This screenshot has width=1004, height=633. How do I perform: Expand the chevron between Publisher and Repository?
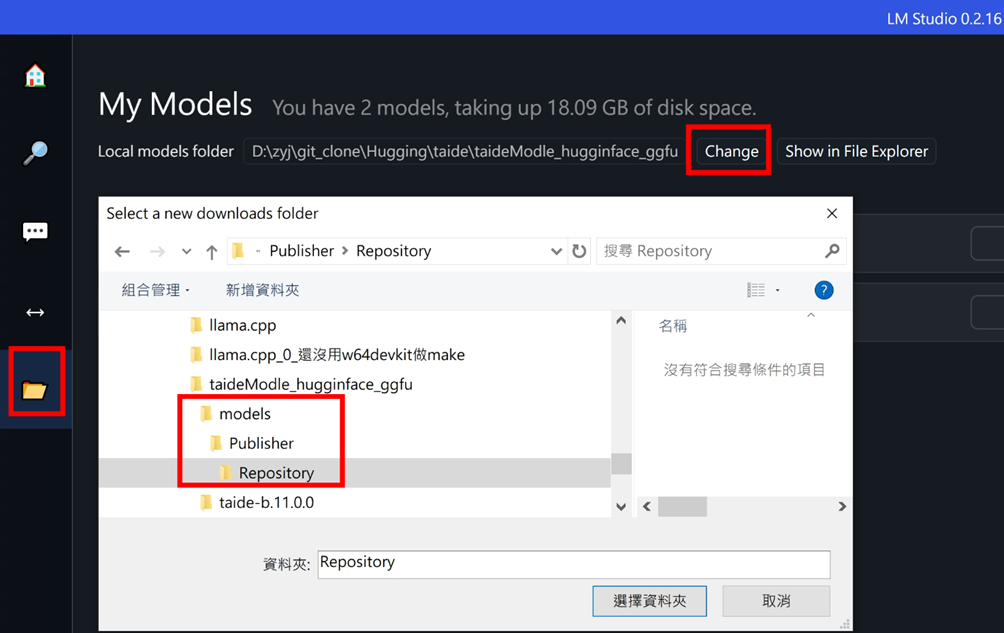(x=345, y=251)
